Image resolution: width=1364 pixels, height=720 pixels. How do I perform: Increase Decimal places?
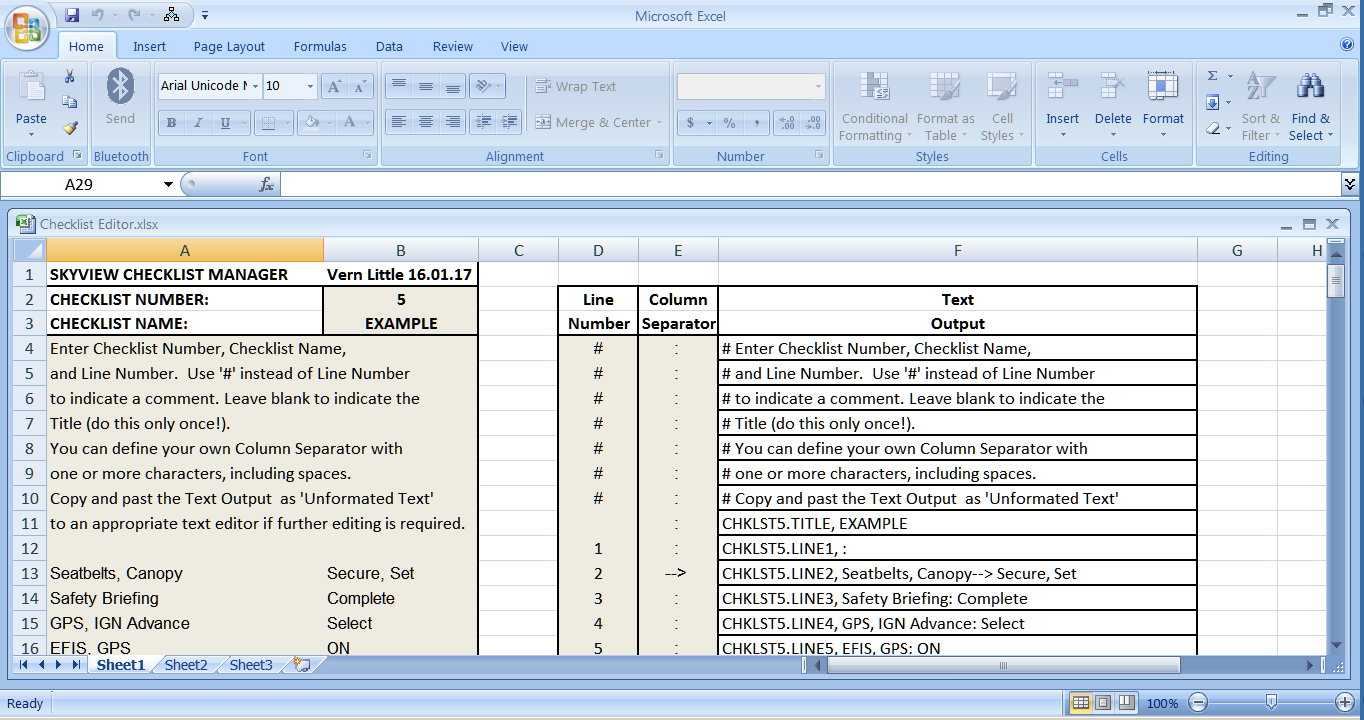[787, 123]
